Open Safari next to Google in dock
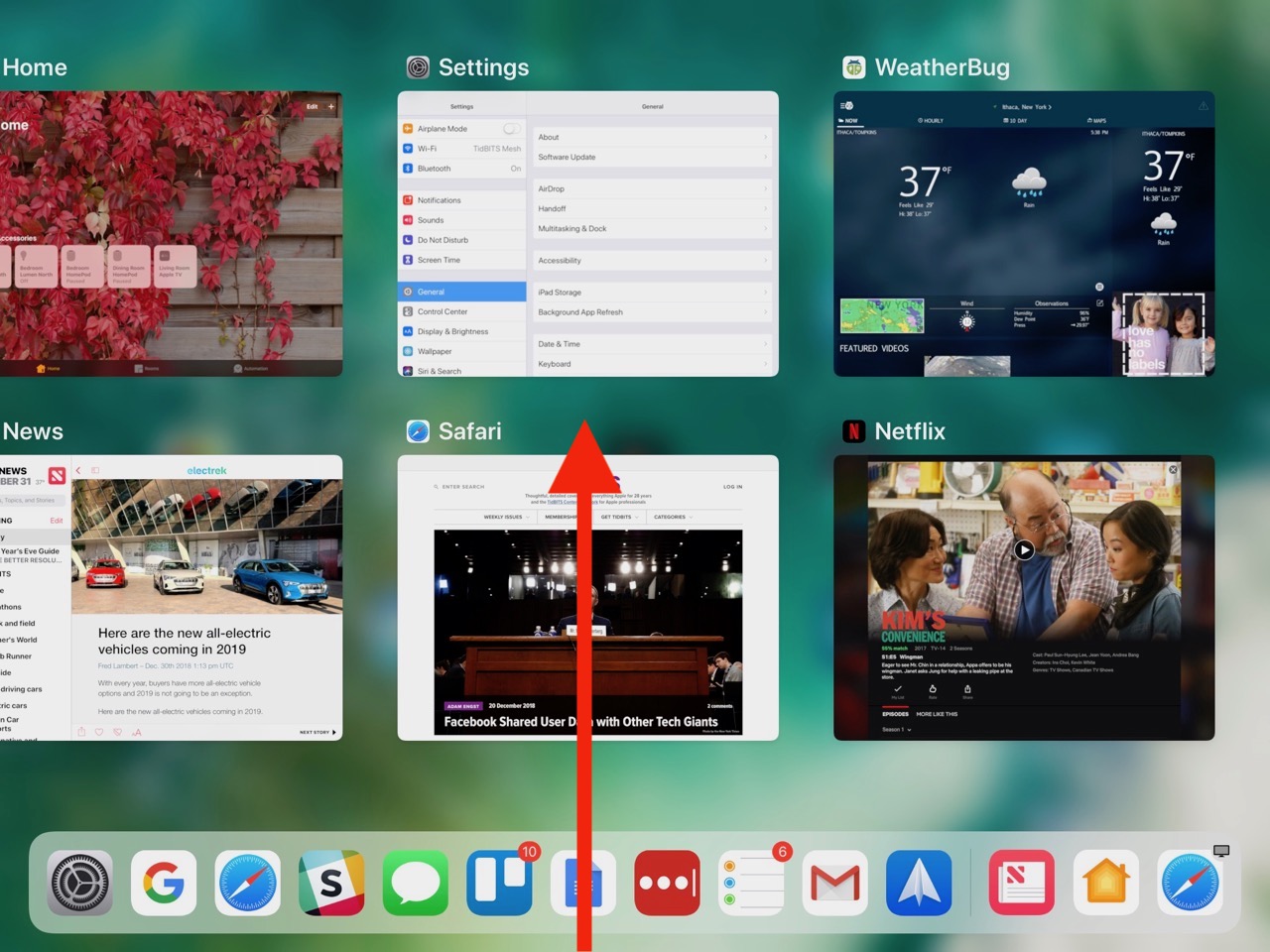1270x952 pixels. [248, 883]
